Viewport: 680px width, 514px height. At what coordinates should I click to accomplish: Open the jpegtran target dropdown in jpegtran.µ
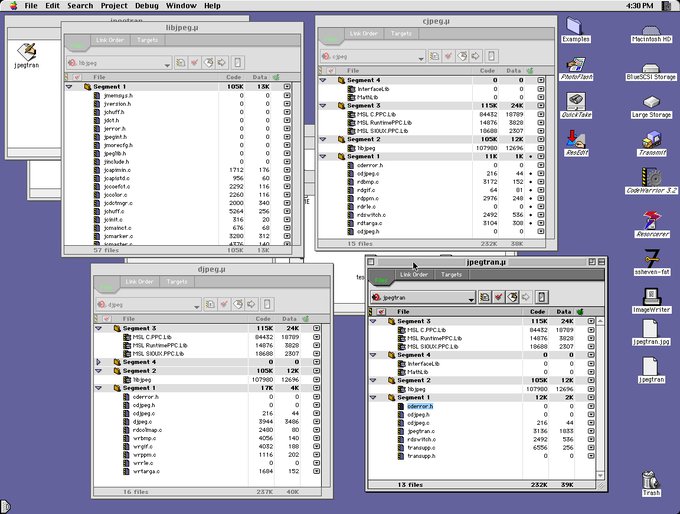click(x=423, y=298)
